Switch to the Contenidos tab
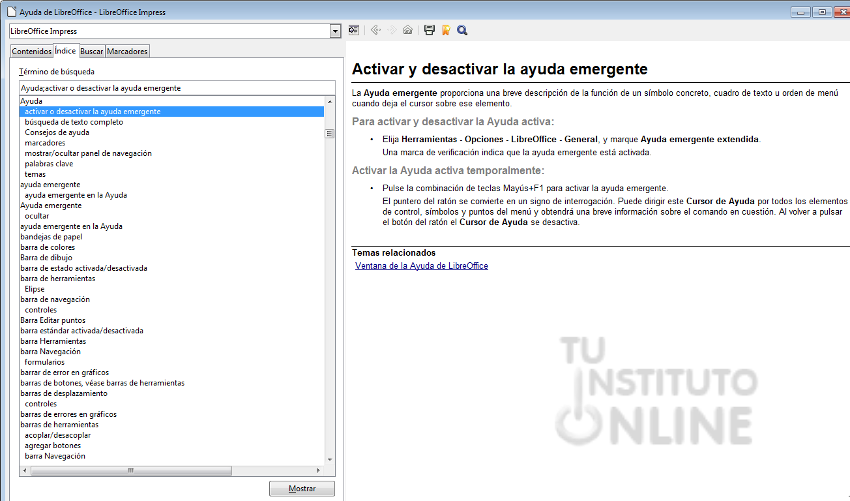The width and height of the screenshot is (850, 501). (x=31, y=51)
